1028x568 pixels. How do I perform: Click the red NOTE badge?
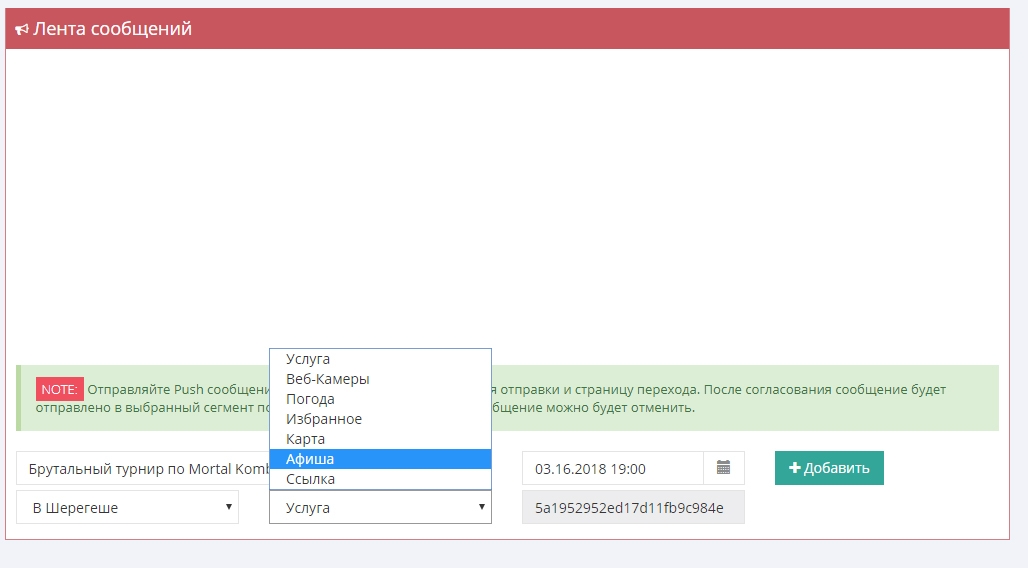point(60,389)
